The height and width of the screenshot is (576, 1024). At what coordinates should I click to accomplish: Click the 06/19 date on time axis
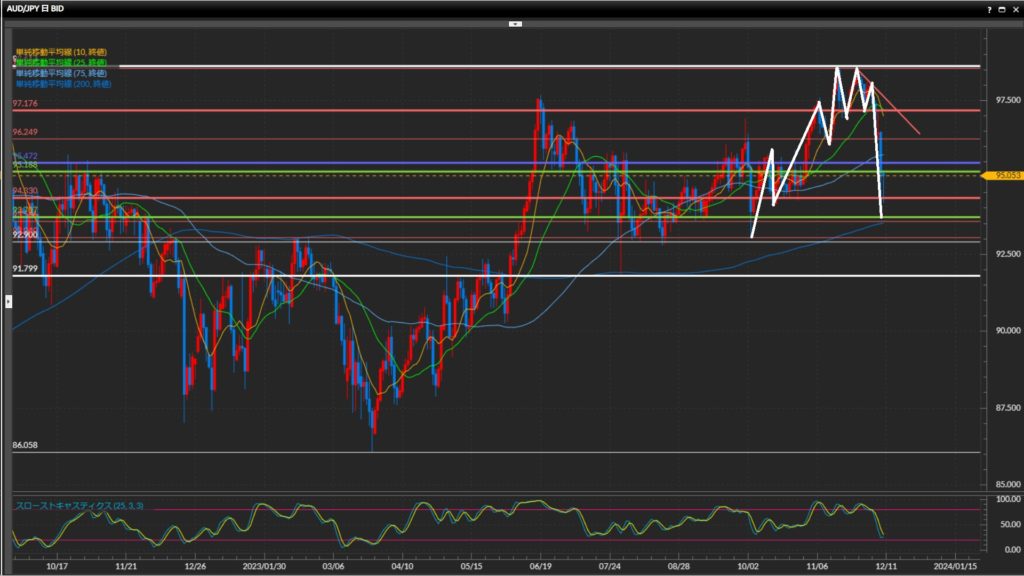click(541, 565)
